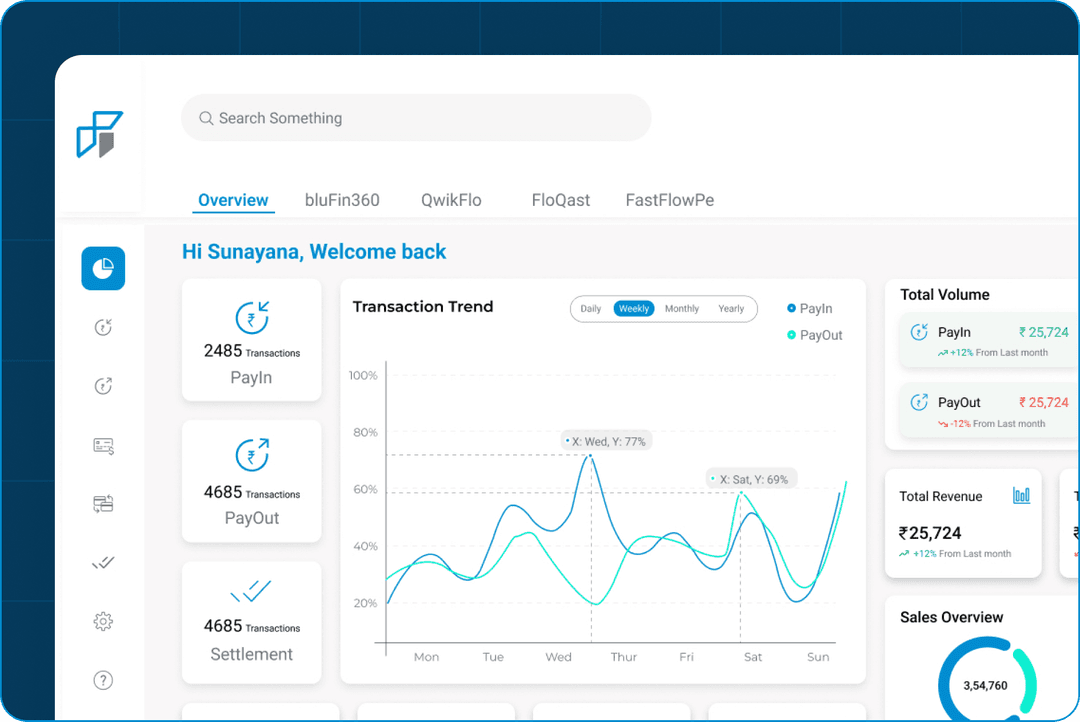Open settings gear in sidebar
This screenshot has height=722, width=1080.
pyautogui.click(x=103, y=621)
